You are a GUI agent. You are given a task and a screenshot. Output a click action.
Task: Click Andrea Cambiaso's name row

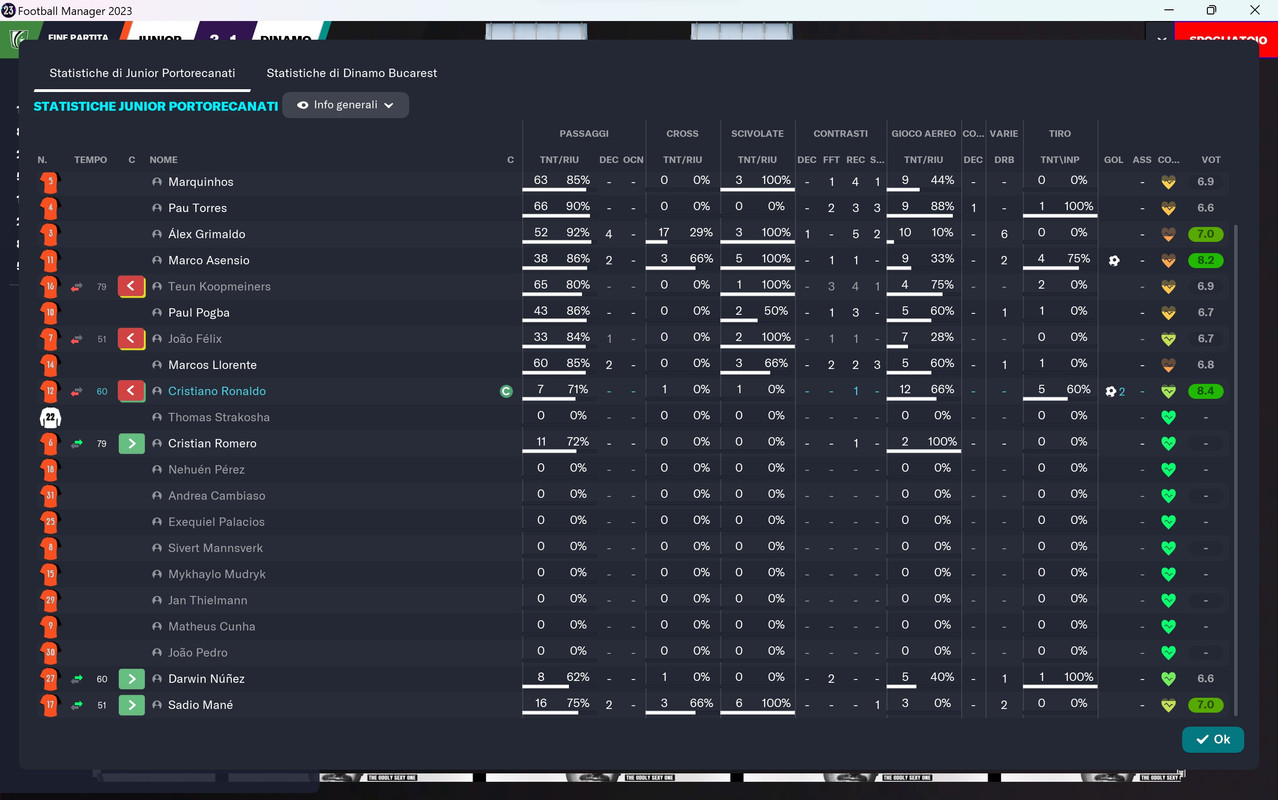point(216,495)
